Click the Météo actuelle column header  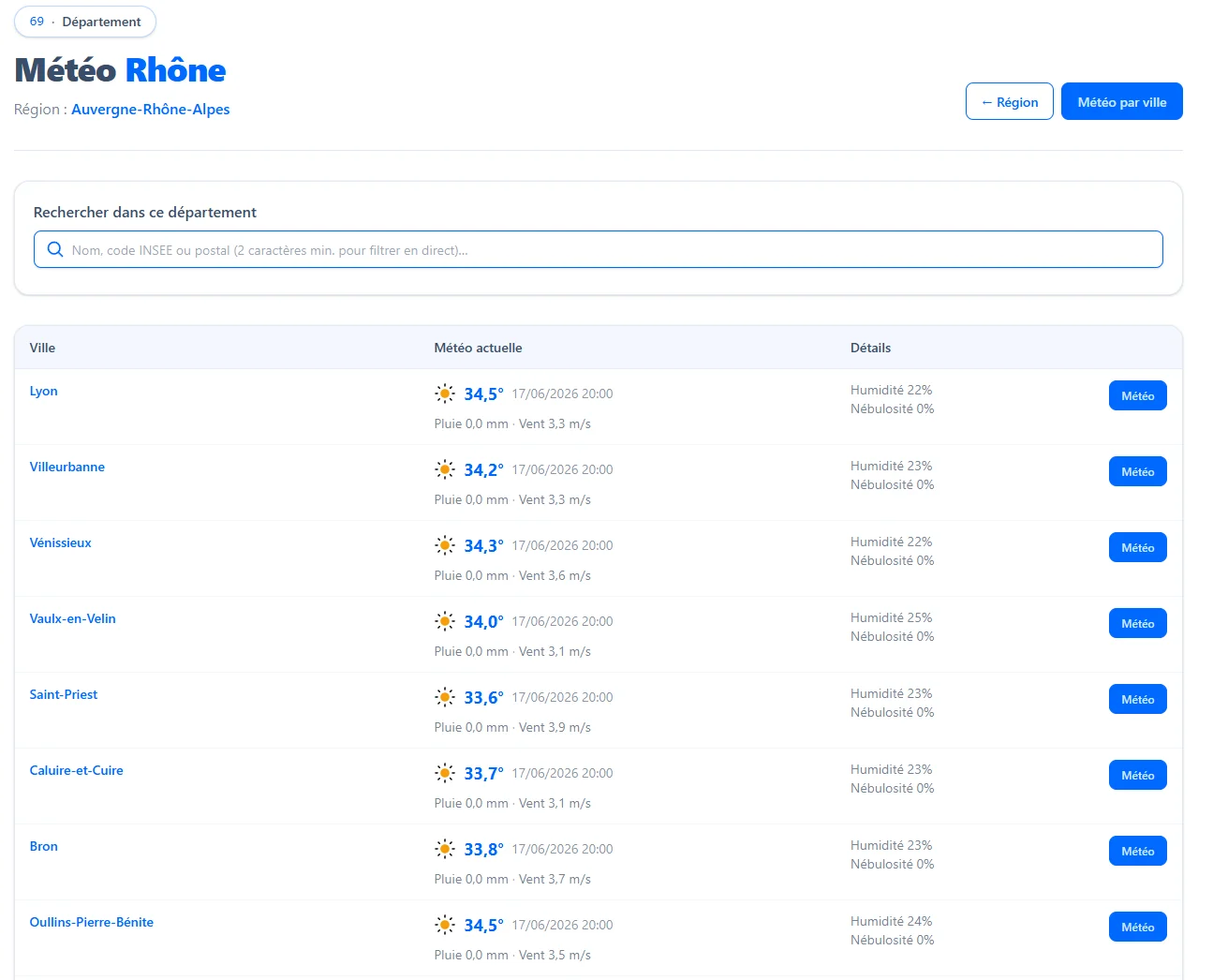479,348
